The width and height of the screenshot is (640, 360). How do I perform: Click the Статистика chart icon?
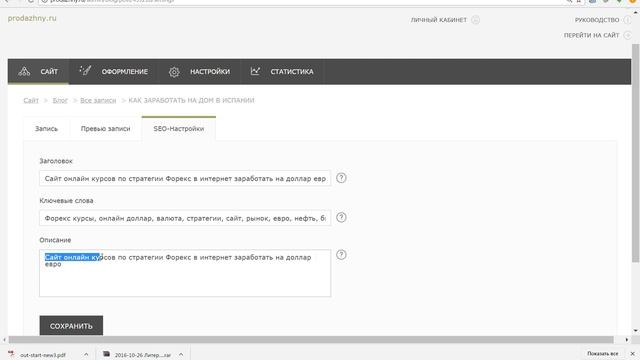pos(255,71)
